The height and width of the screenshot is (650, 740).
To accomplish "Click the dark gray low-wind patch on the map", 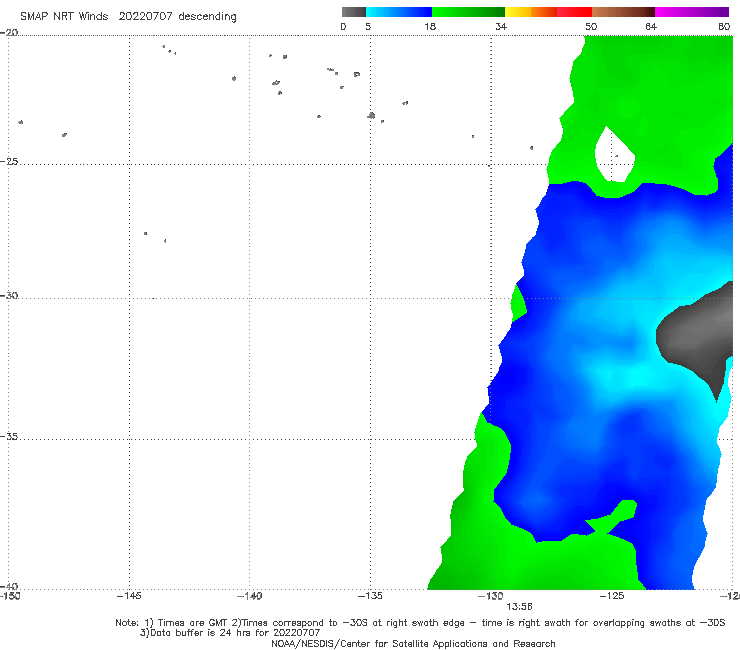I will click(x=694, y=333).
